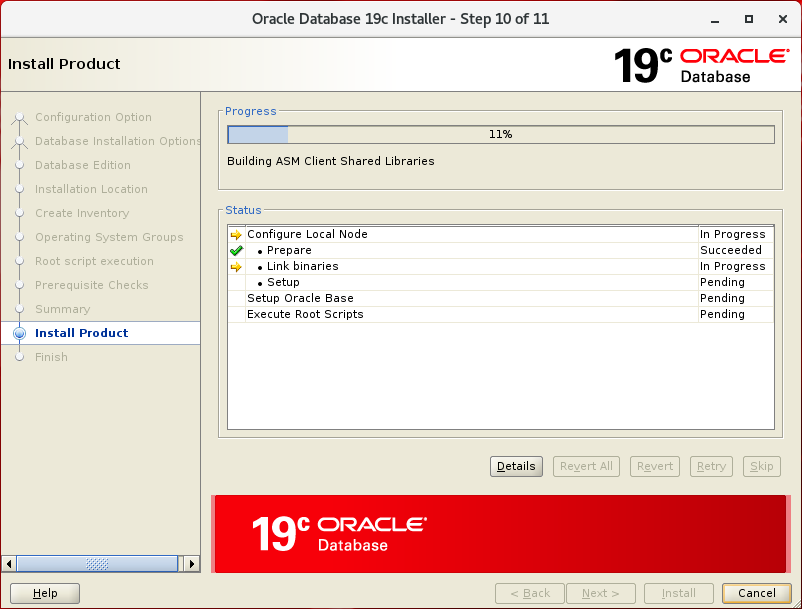Select Create Inventory step

[x=82, y=213]
